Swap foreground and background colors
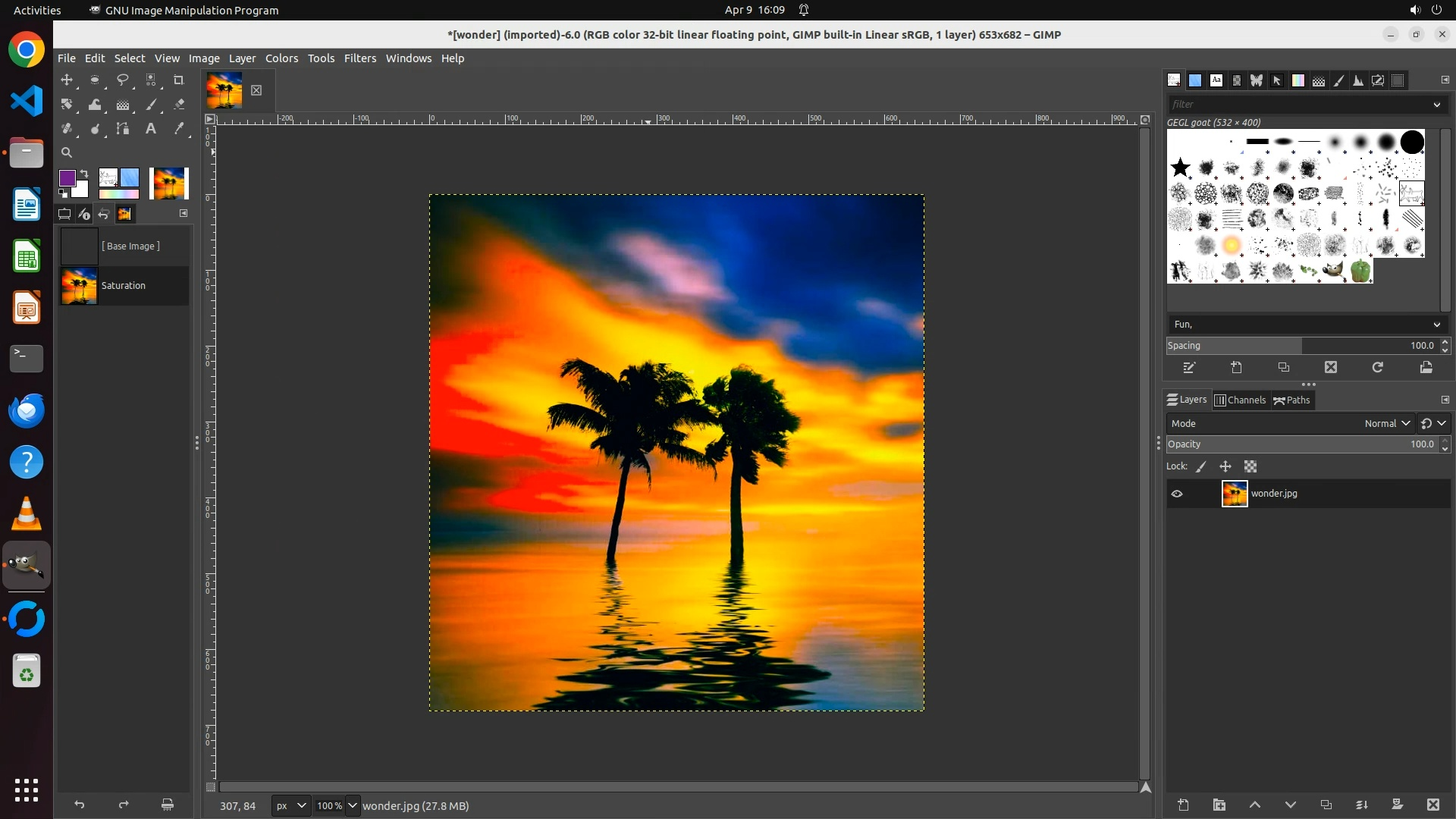Viewport: 1456px width, 819px height. coord(84,174)
